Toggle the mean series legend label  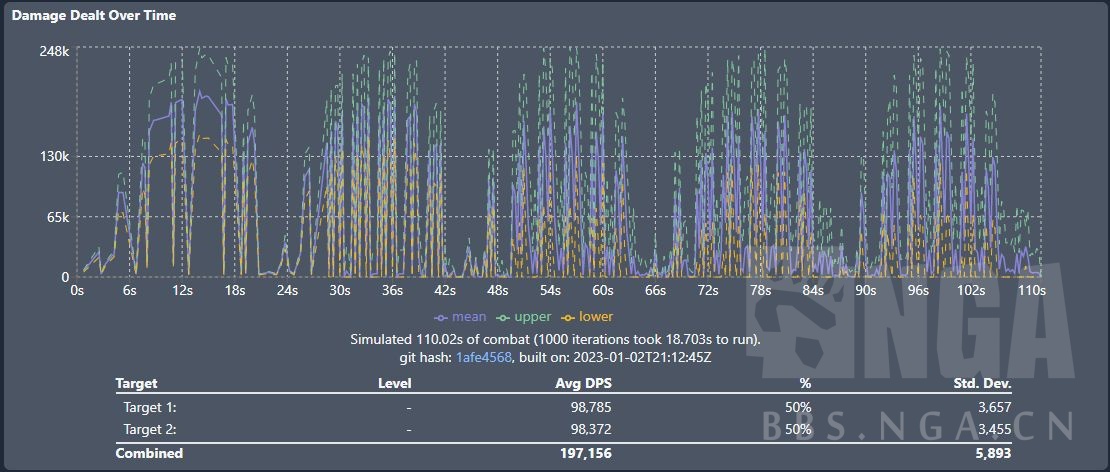(x=469, y=317)
